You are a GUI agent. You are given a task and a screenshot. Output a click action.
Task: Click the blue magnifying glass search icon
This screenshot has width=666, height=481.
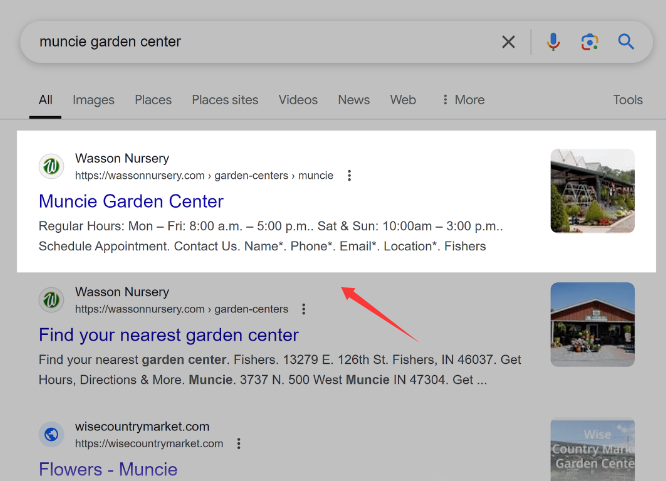click(x=626, y=42)
